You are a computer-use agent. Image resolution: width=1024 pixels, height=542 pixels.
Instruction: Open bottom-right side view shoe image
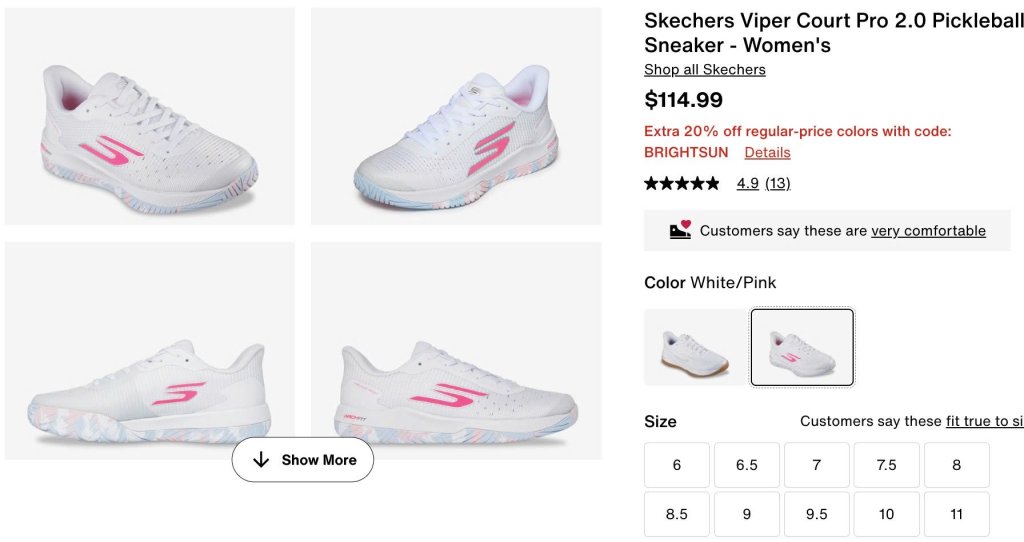pyautogui.click(x=456, y=350)
